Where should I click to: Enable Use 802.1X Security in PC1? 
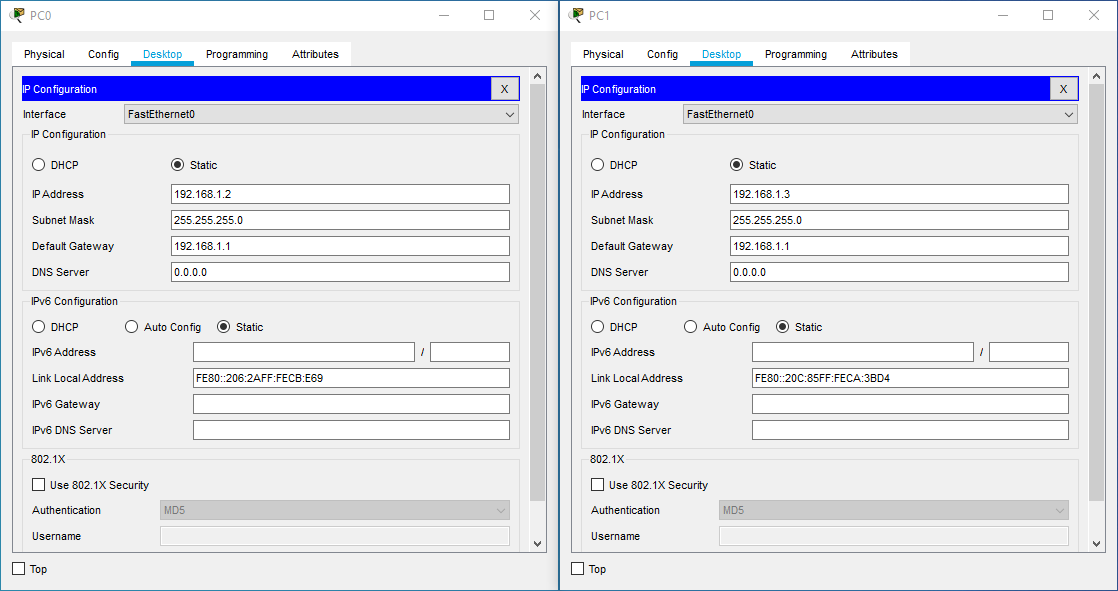point(598,485)
